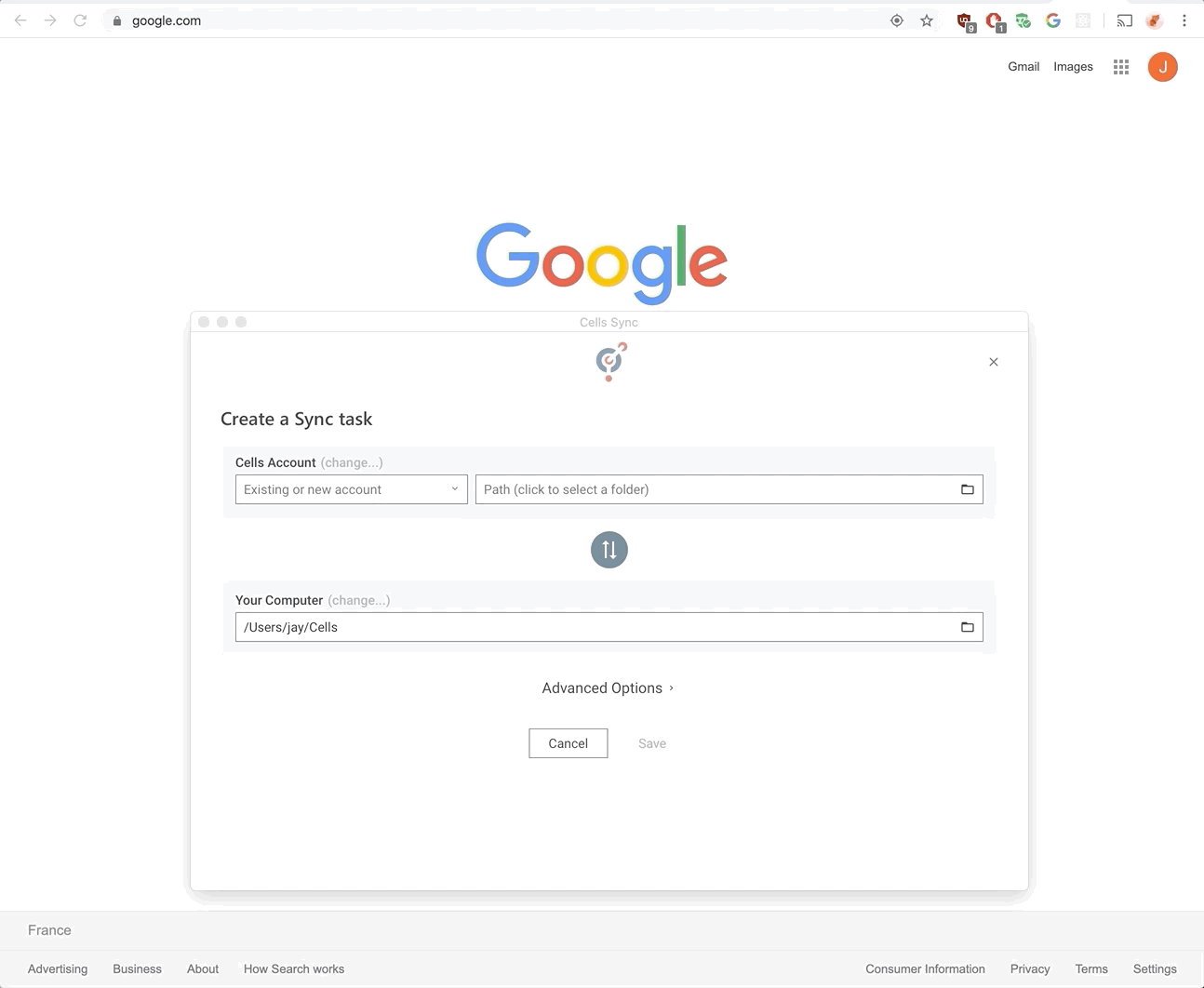Image resolution: width=1204 pixels, height=988 pixels.
Task: Open the Google apps grid
Action: coord(1121,67)
